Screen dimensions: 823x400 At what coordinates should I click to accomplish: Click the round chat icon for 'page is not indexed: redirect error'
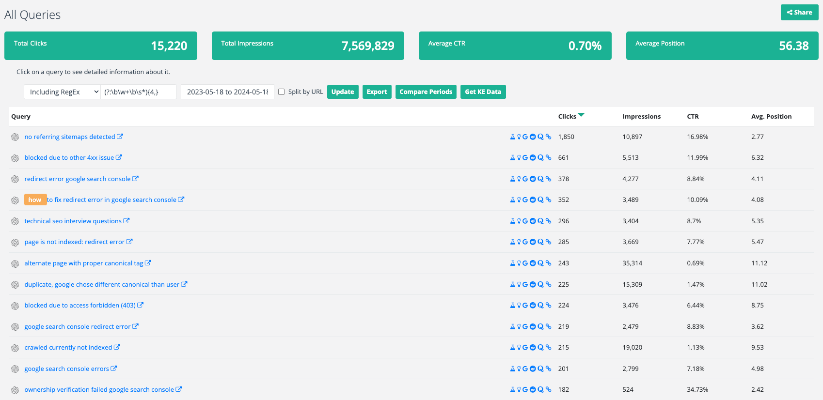tap(532, 241)
